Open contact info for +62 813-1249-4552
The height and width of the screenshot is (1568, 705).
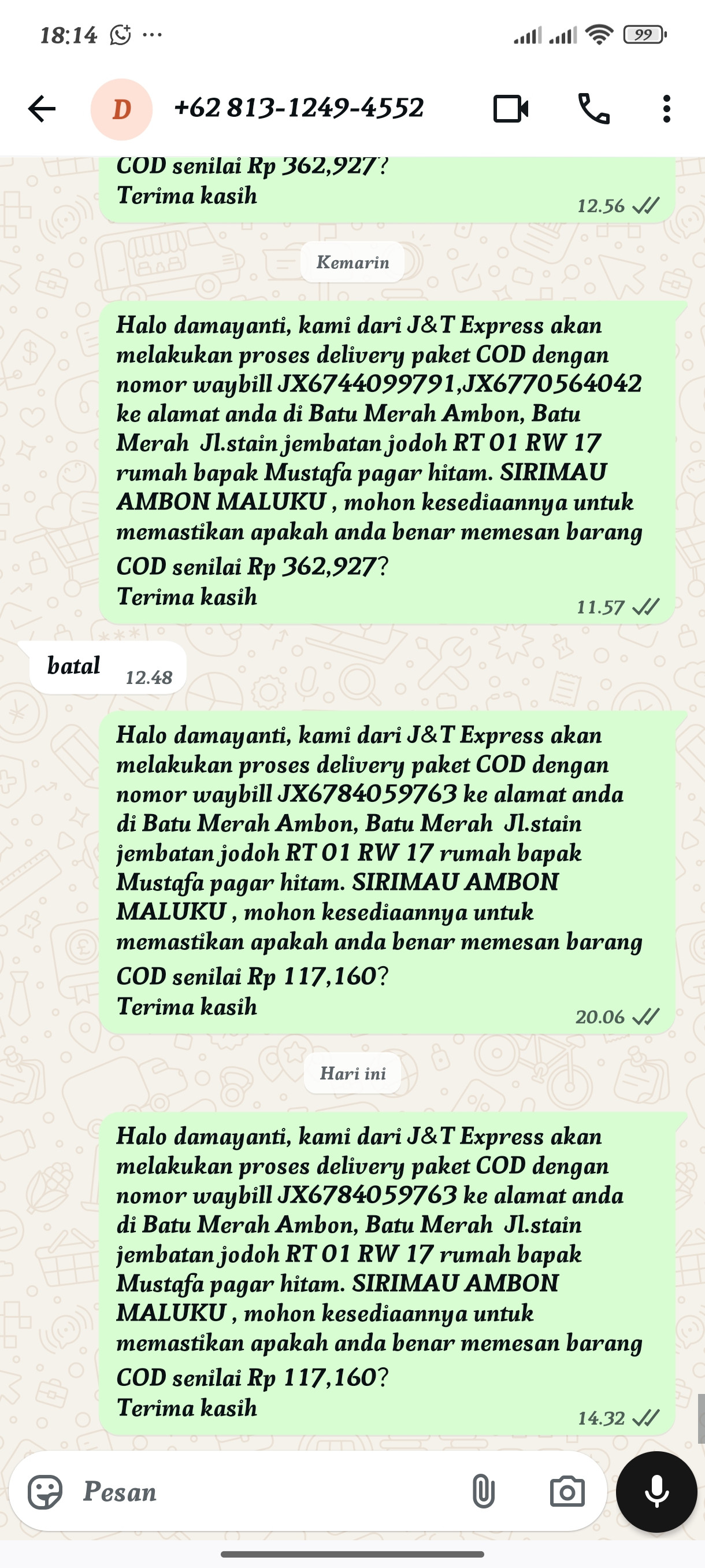tap(299, 108)
